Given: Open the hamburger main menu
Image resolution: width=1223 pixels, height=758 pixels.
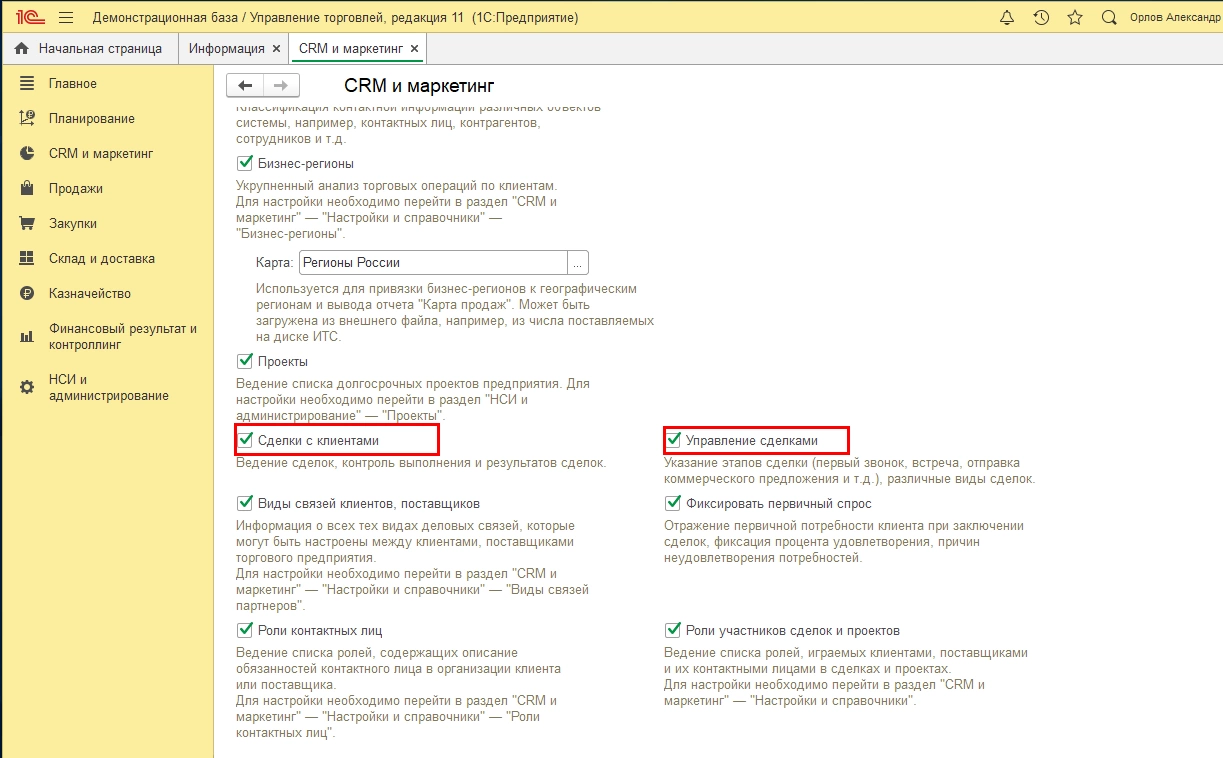Looking at the screenshot, I should point(66,18).
